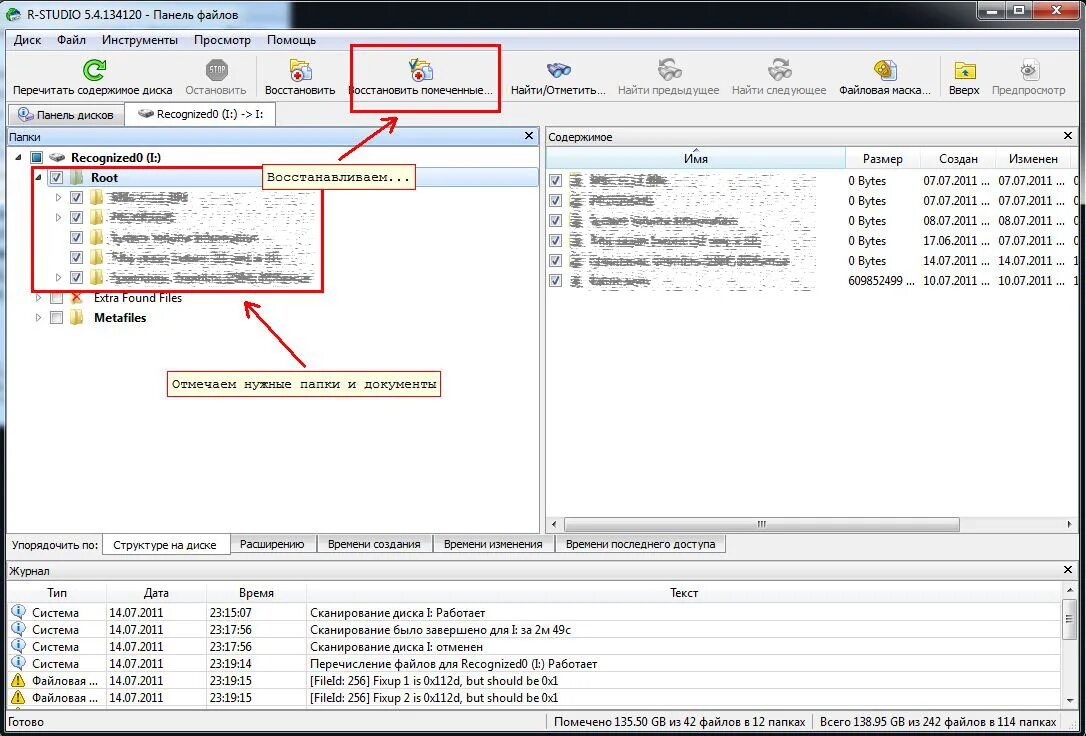Open Файловая маска tool icon
The width and height of the screenshot is (1086, 736).
pos(884,70)
